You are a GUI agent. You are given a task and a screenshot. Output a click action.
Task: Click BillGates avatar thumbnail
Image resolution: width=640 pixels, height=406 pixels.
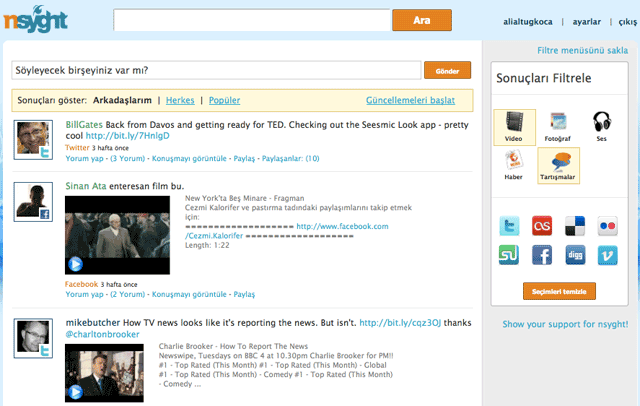[x=33, y=140]
